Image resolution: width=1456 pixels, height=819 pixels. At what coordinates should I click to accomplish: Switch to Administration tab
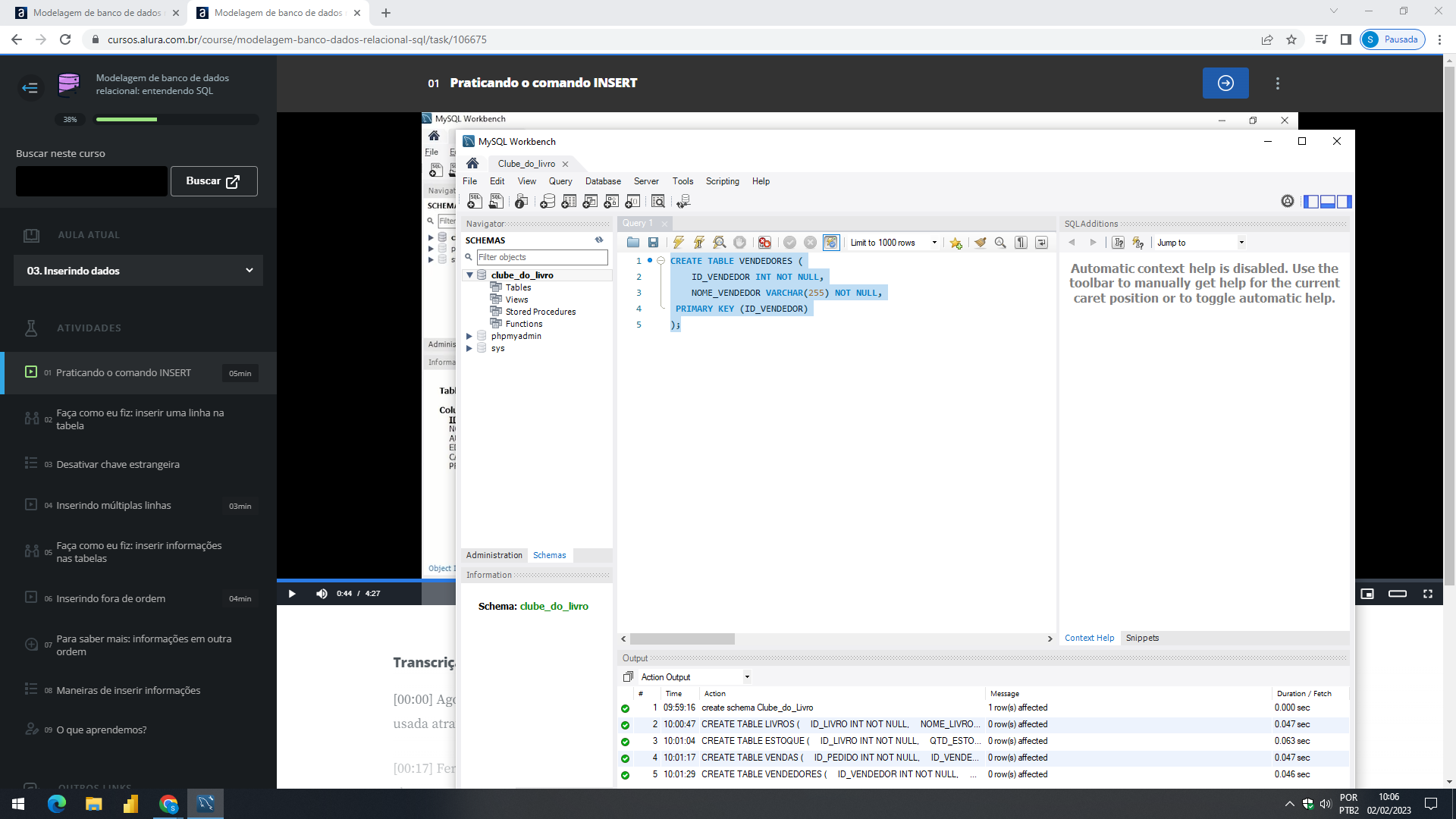pyautogui.click(x=494, y=555)
